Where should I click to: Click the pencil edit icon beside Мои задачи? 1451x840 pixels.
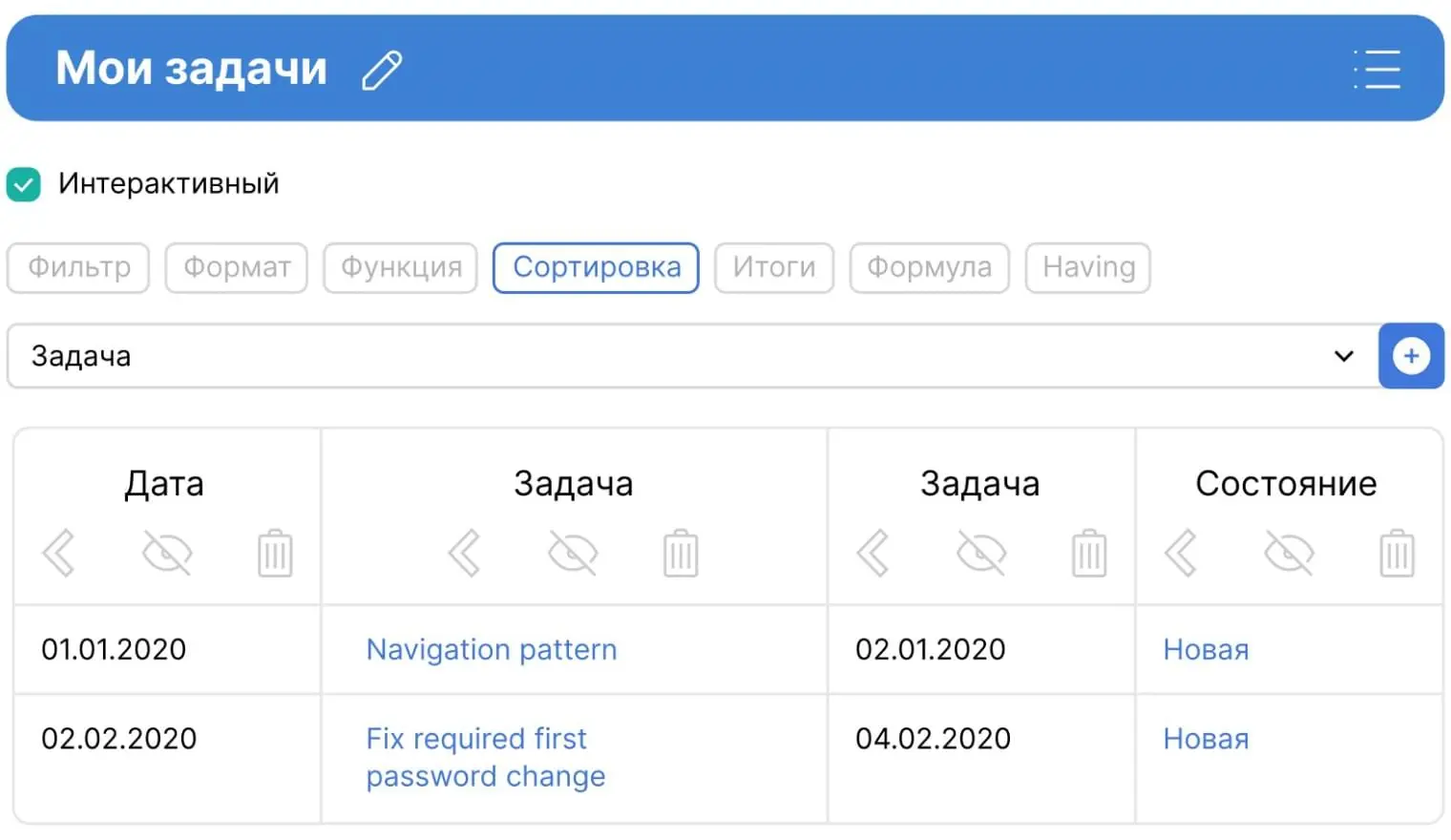pos(382,70)
